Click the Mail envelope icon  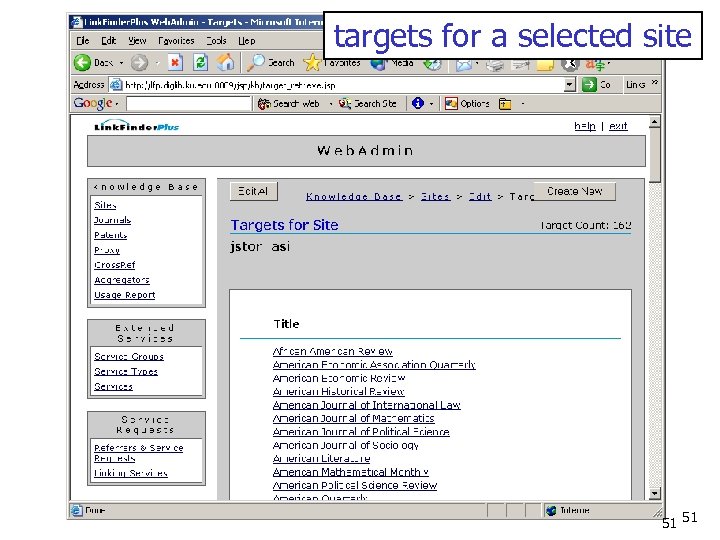coord(464,65)
